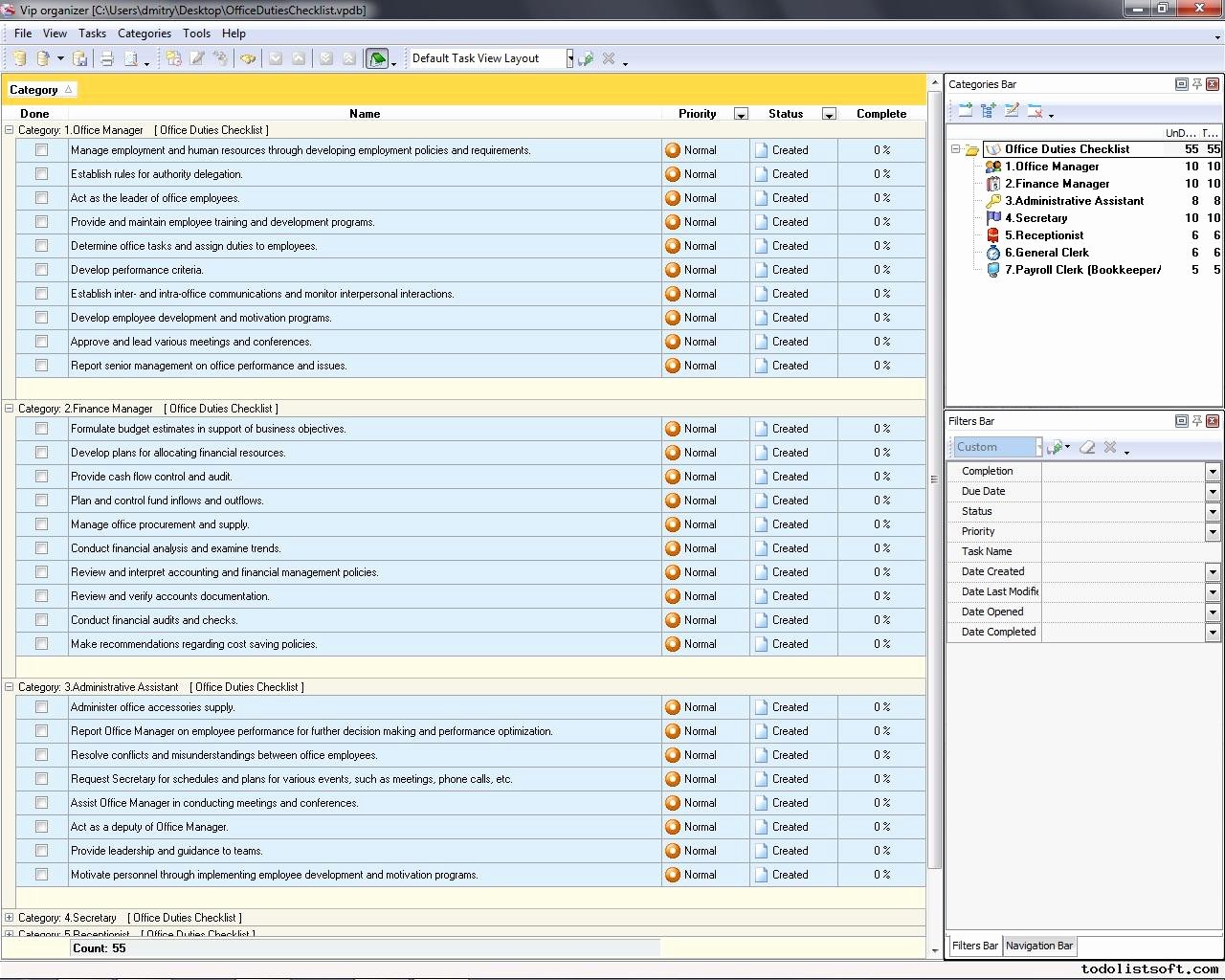
Task: Open the Default Task View Layout dropdown
Action: click(x=569, y=58)
